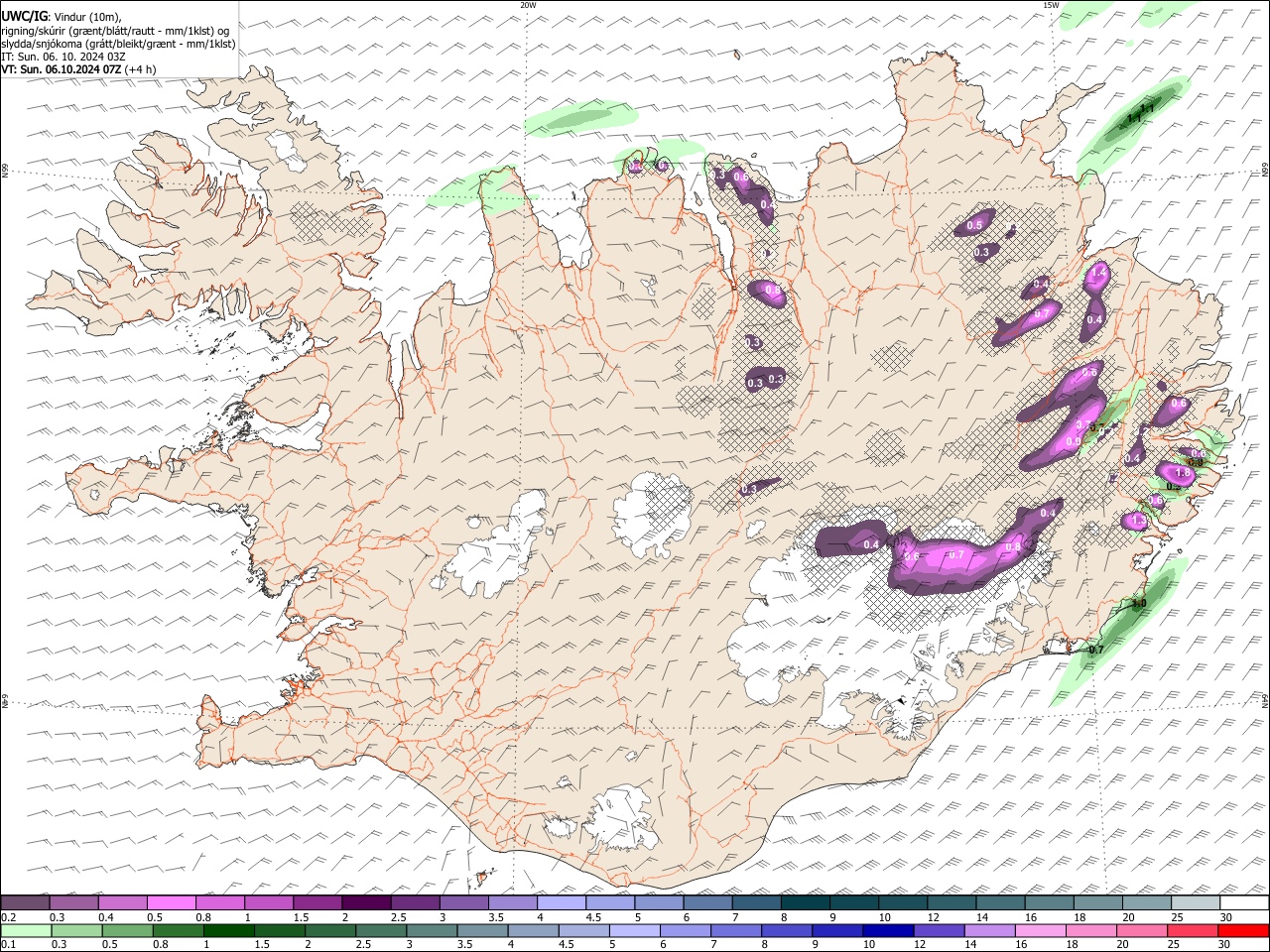The image size is (1270, 952).
Task: Click the UWC/IG title text
Action: (x=24, y=16)
